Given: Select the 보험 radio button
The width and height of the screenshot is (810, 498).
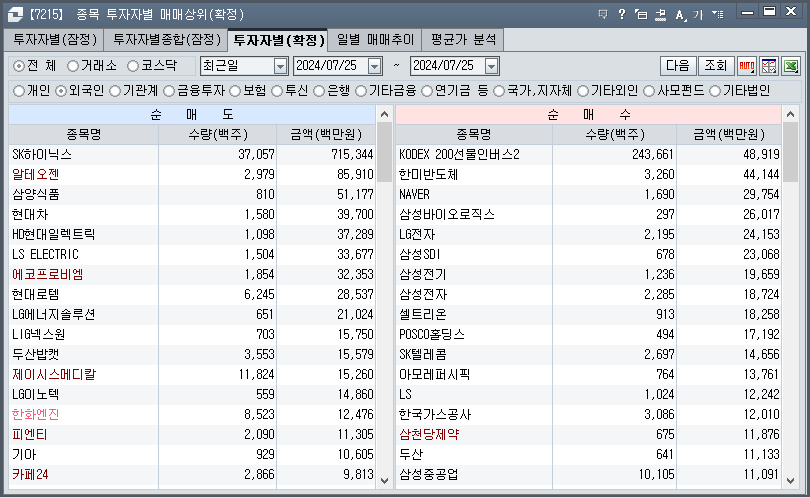Looking at the screenshot, I should [236, 91].
